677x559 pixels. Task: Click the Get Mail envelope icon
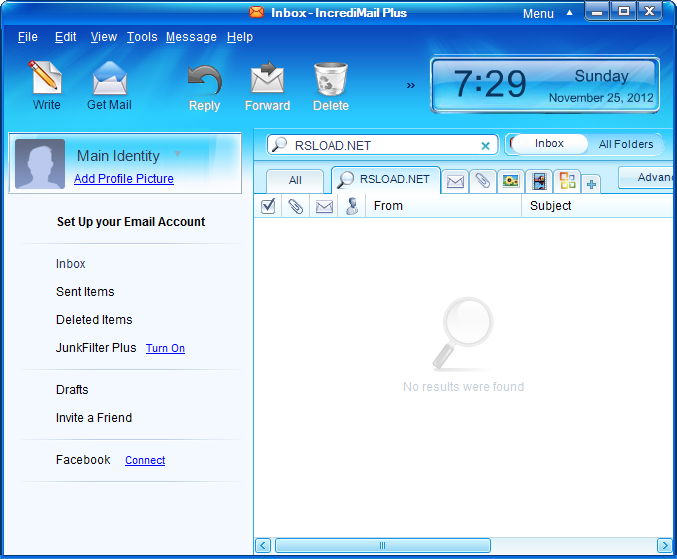pos(110,78)
